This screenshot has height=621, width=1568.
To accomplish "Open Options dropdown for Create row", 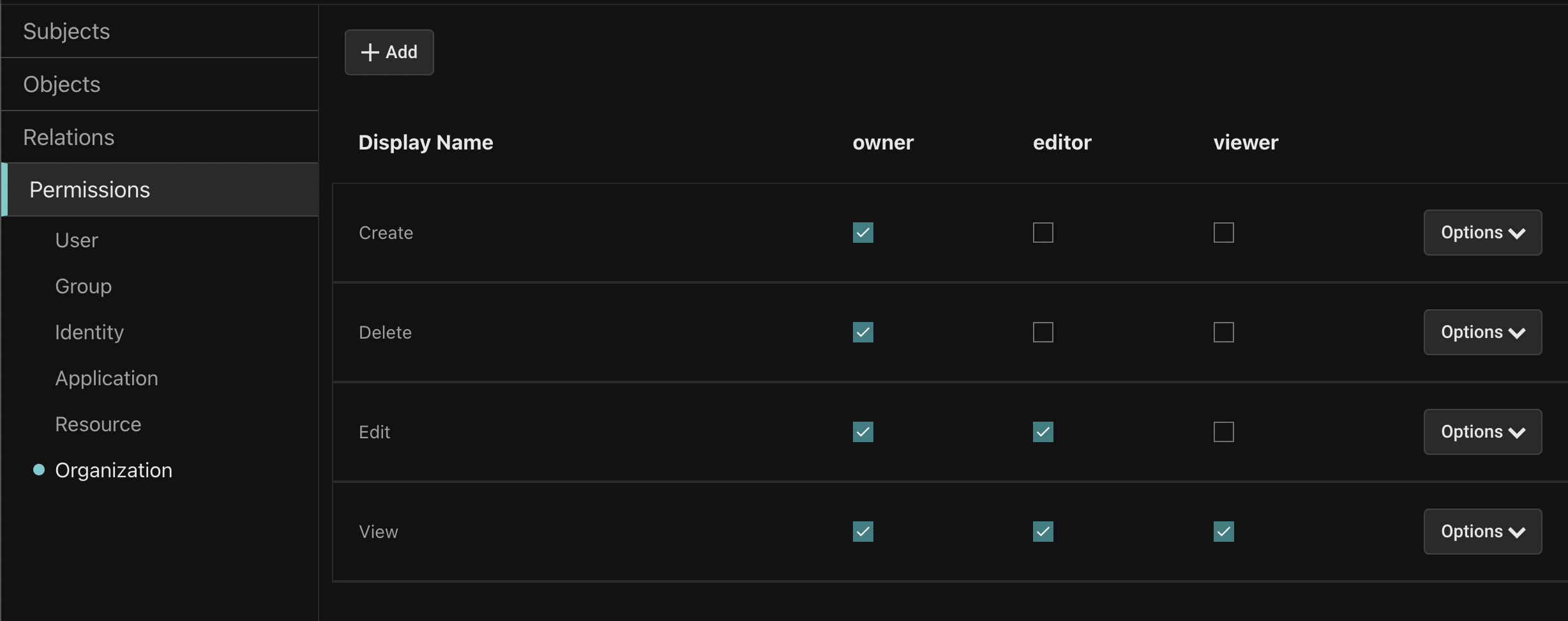I will point(1482,233).
